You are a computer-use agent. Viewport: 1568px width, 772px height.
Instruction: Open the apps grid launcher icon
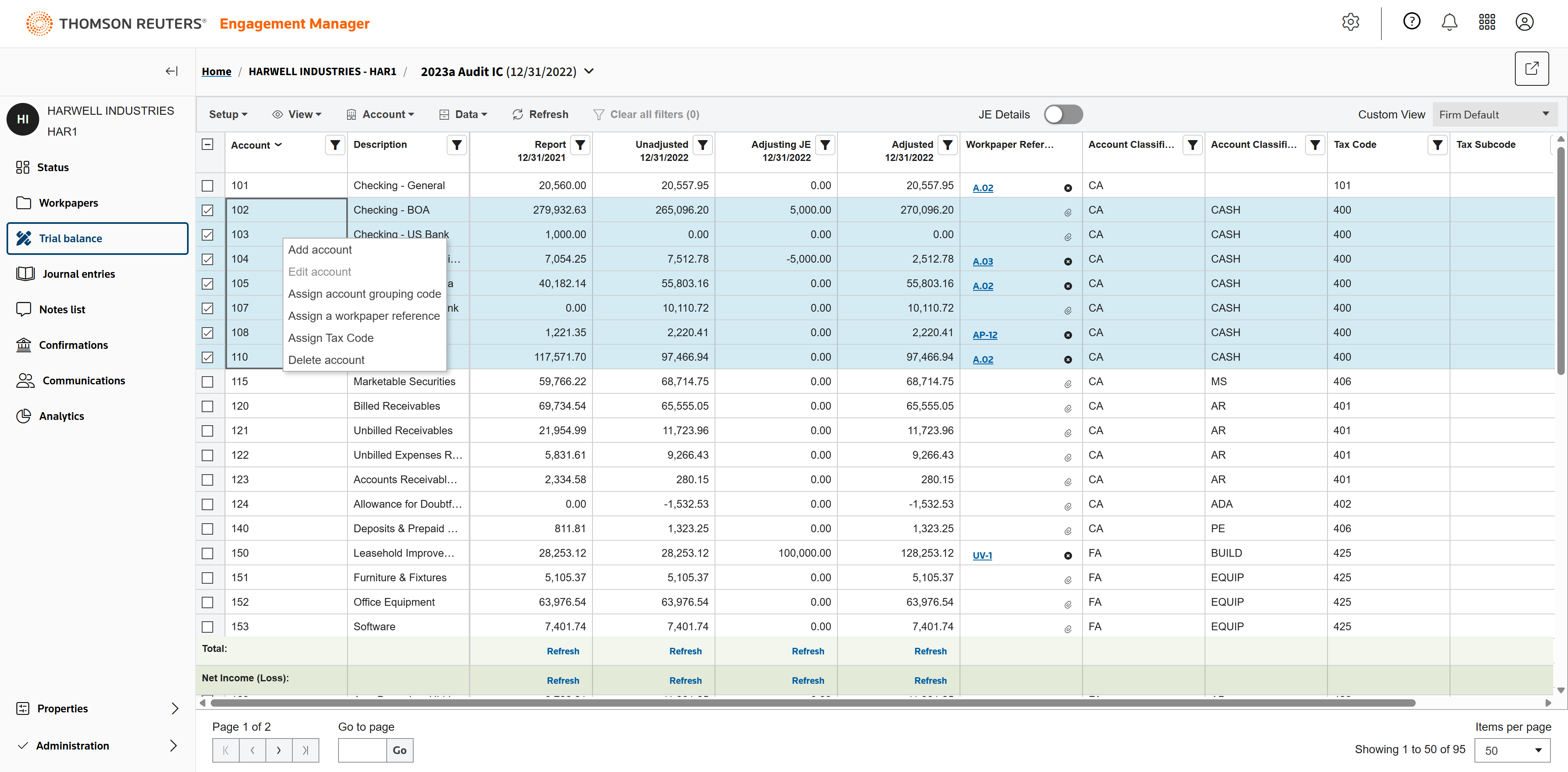pyautogui.click(x=1486, y=22)
